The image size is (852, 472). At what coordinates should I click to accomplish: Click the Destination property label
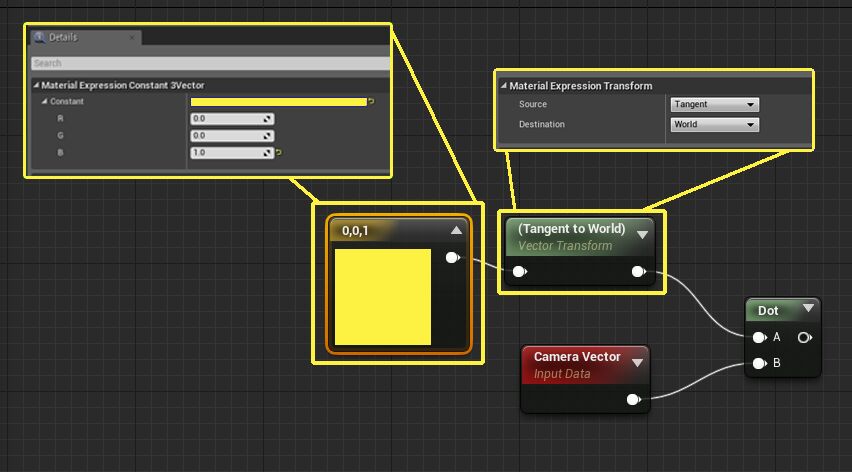tap(542, 124)
